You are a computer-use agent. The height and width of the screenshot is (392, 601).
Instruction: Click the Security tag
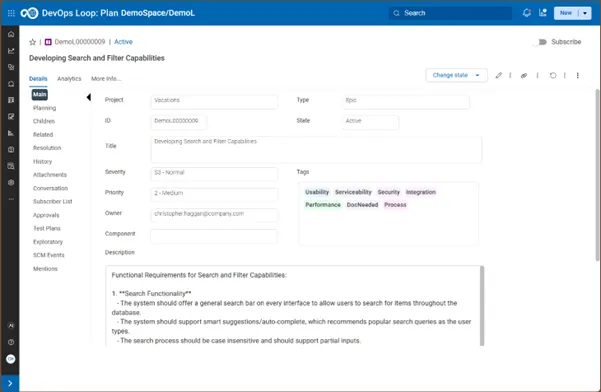point(388,192)
